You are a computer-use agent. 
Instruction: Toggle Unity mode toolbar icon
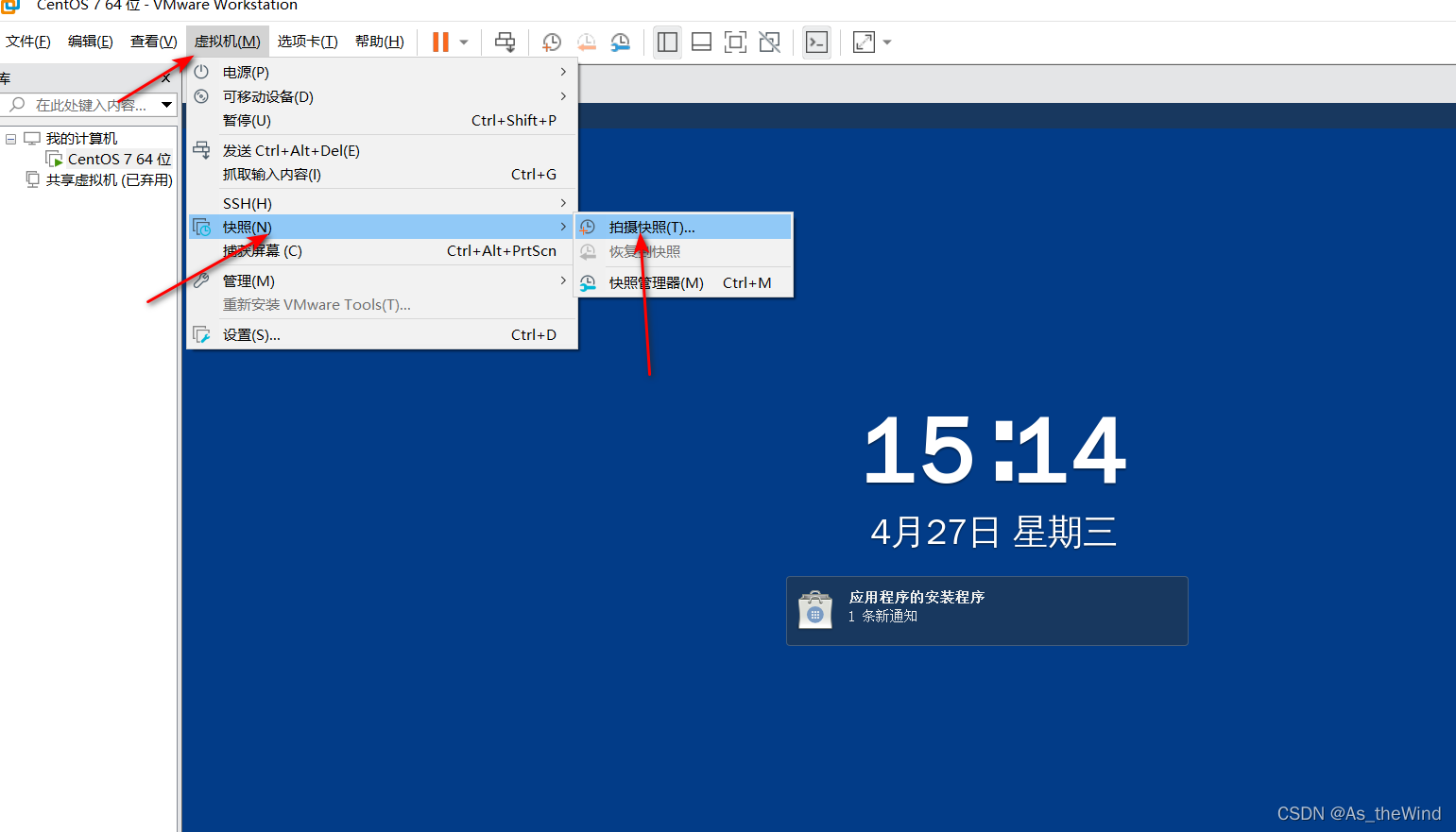click(770, 42)
